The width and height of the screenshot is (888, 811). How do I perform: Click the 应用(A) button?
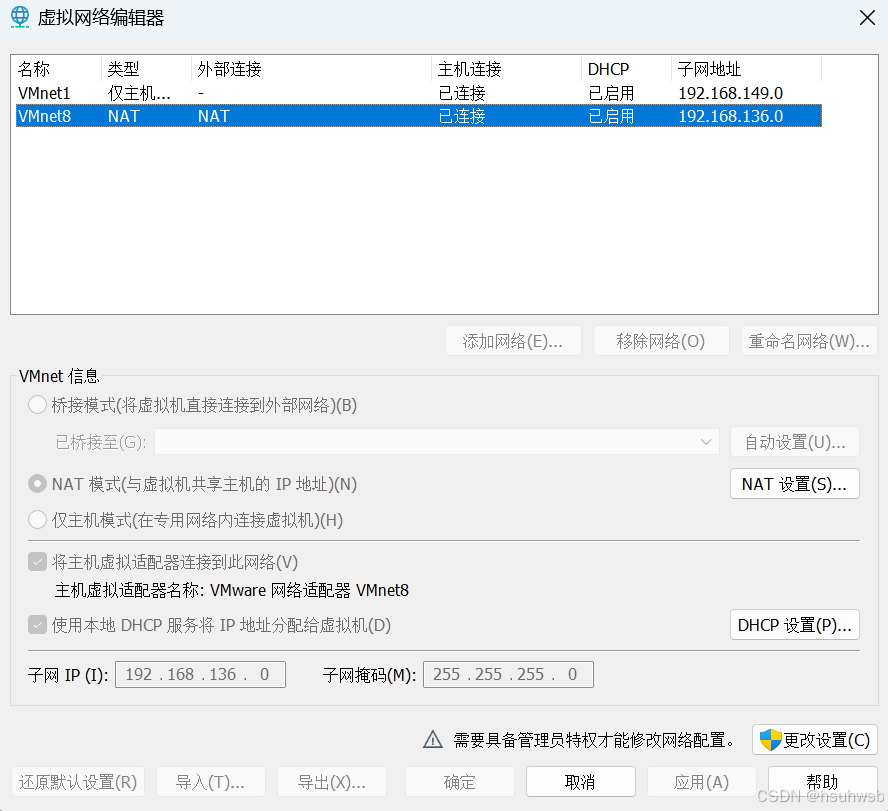click(702, 782)
